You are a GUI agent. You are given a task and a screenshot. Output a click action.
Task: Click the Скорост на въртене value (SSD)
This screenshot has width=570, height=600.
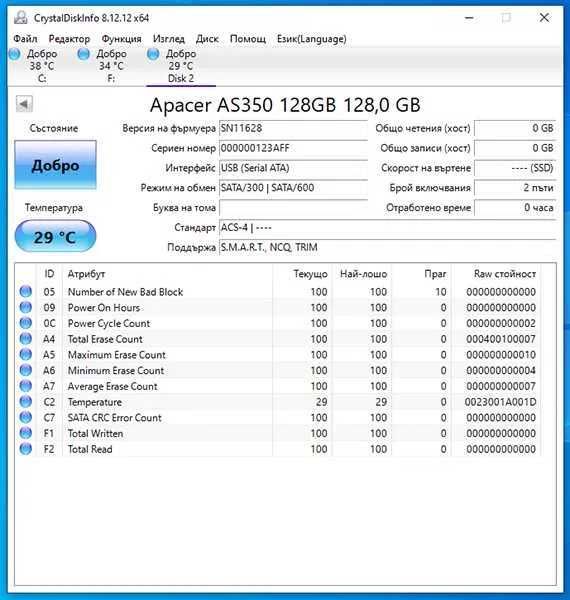[515, 168]
